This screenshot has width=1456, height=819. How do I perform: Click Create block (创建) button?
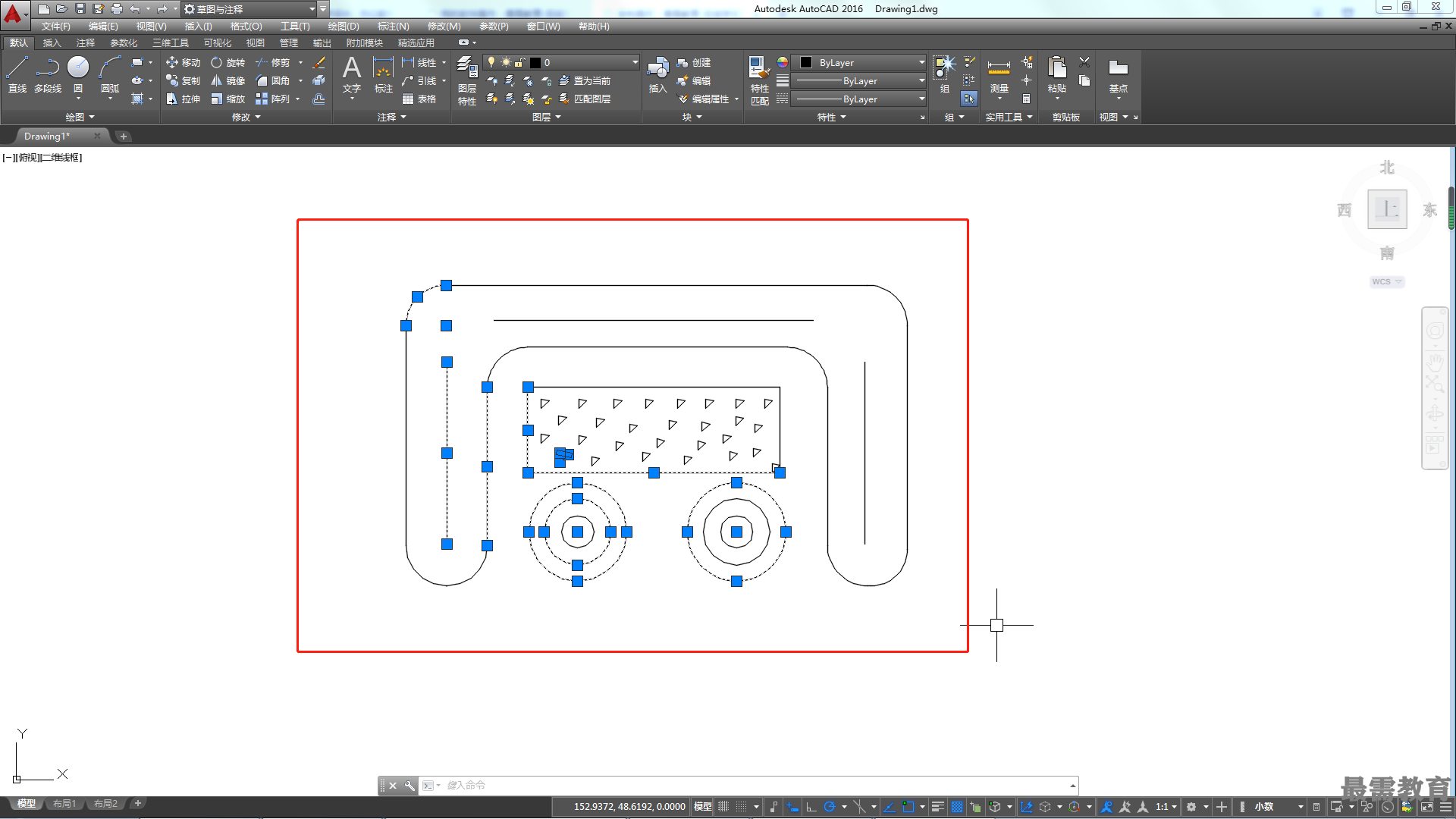694,62
